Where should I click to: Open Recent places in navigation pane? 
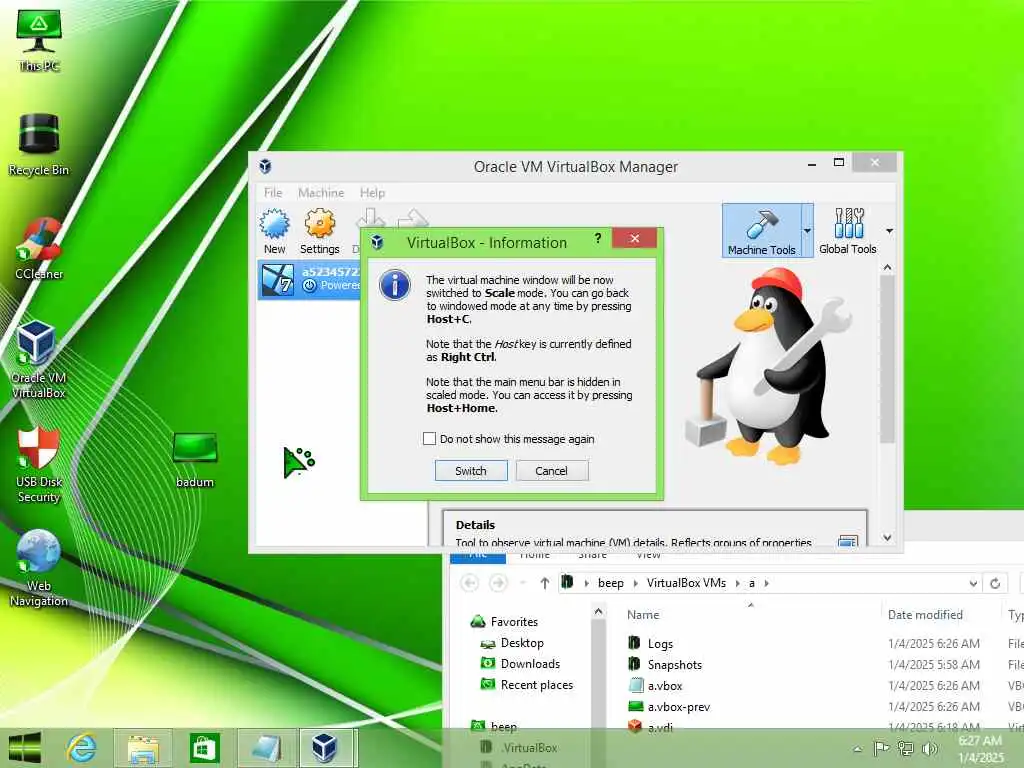click(527, 684)
